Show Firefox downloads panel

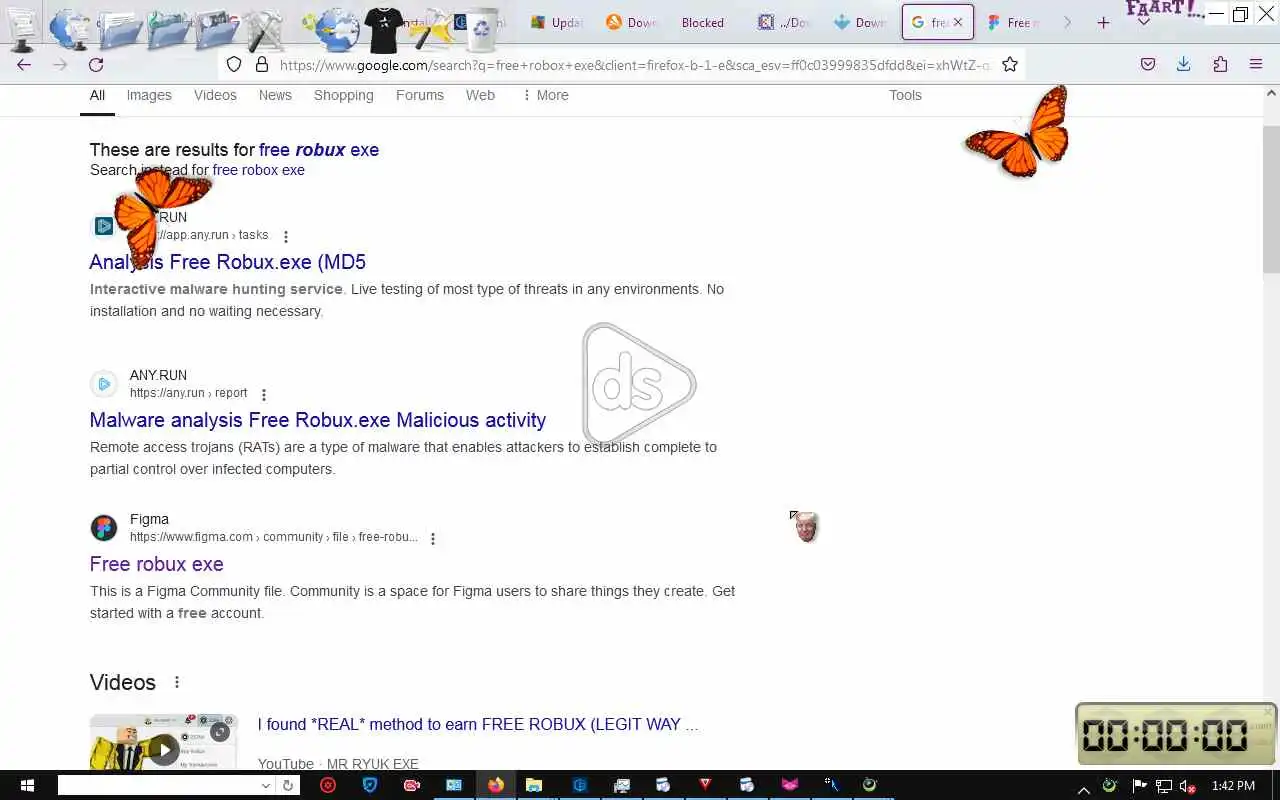click(x=1184, y=64)
